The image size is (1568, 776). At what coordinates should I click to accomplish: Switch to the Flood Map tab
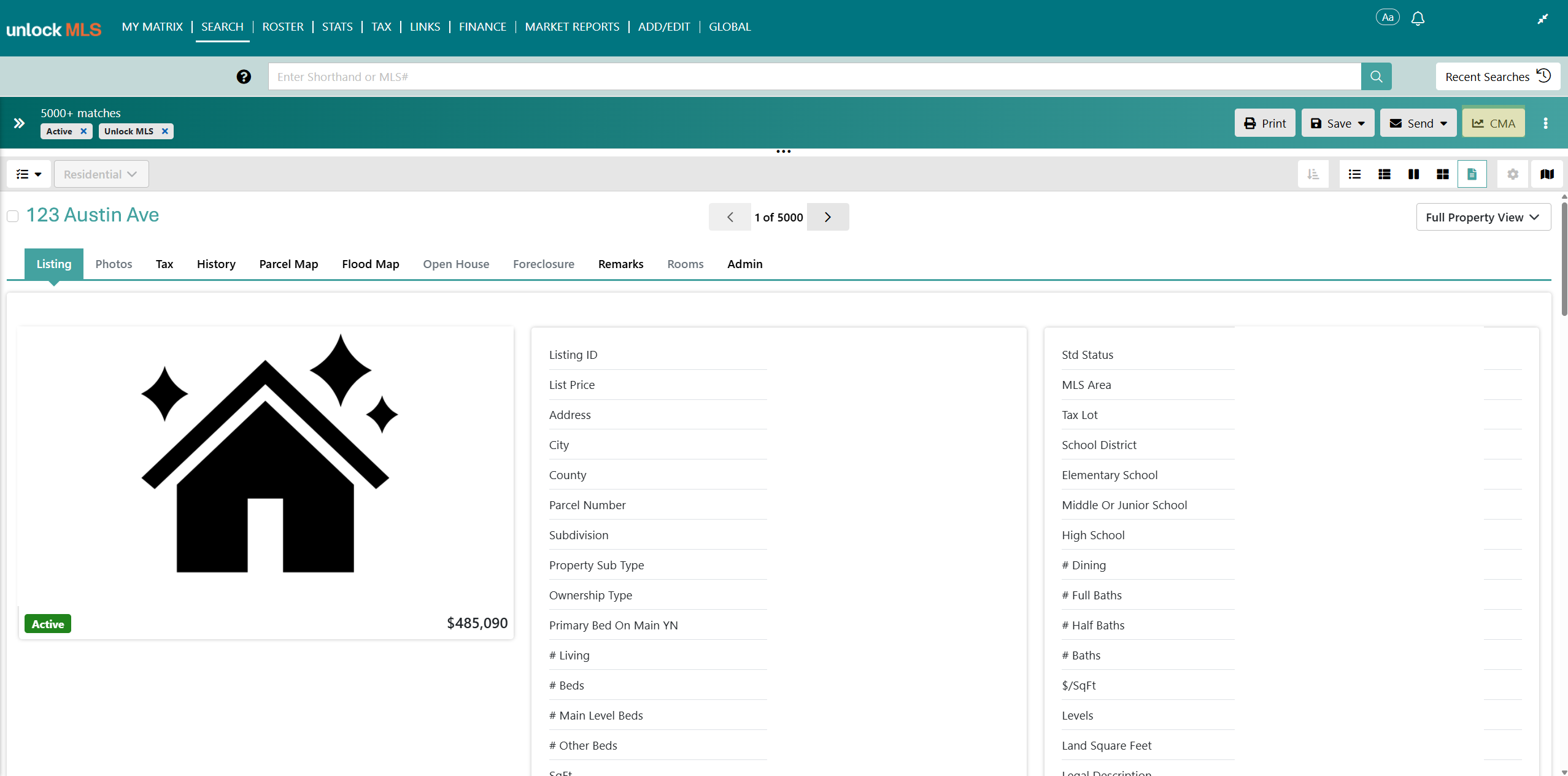(x=371, y=264)
